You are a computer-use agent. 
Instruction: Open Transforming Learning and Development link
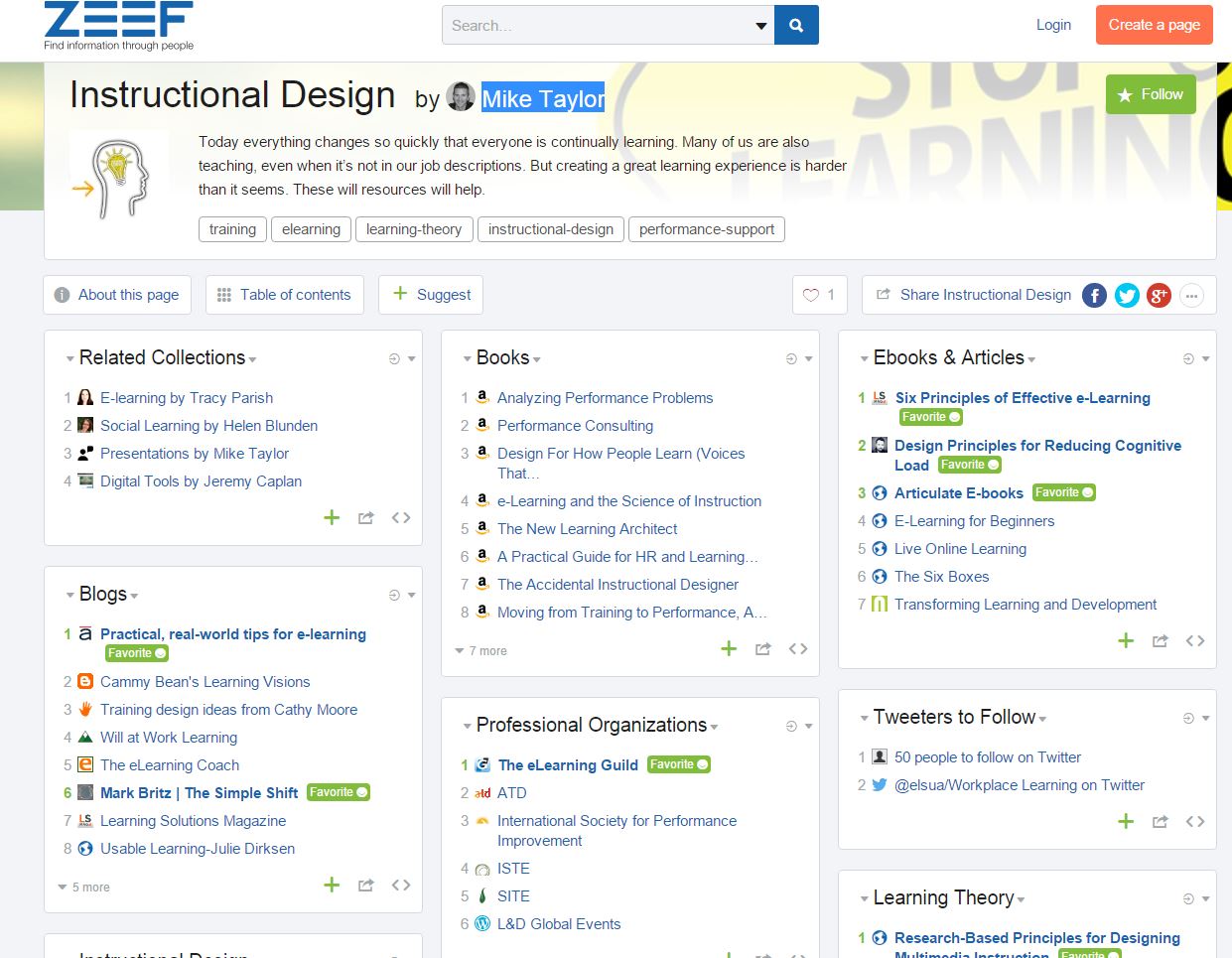pyautogui.click(x=1026, y=605)
